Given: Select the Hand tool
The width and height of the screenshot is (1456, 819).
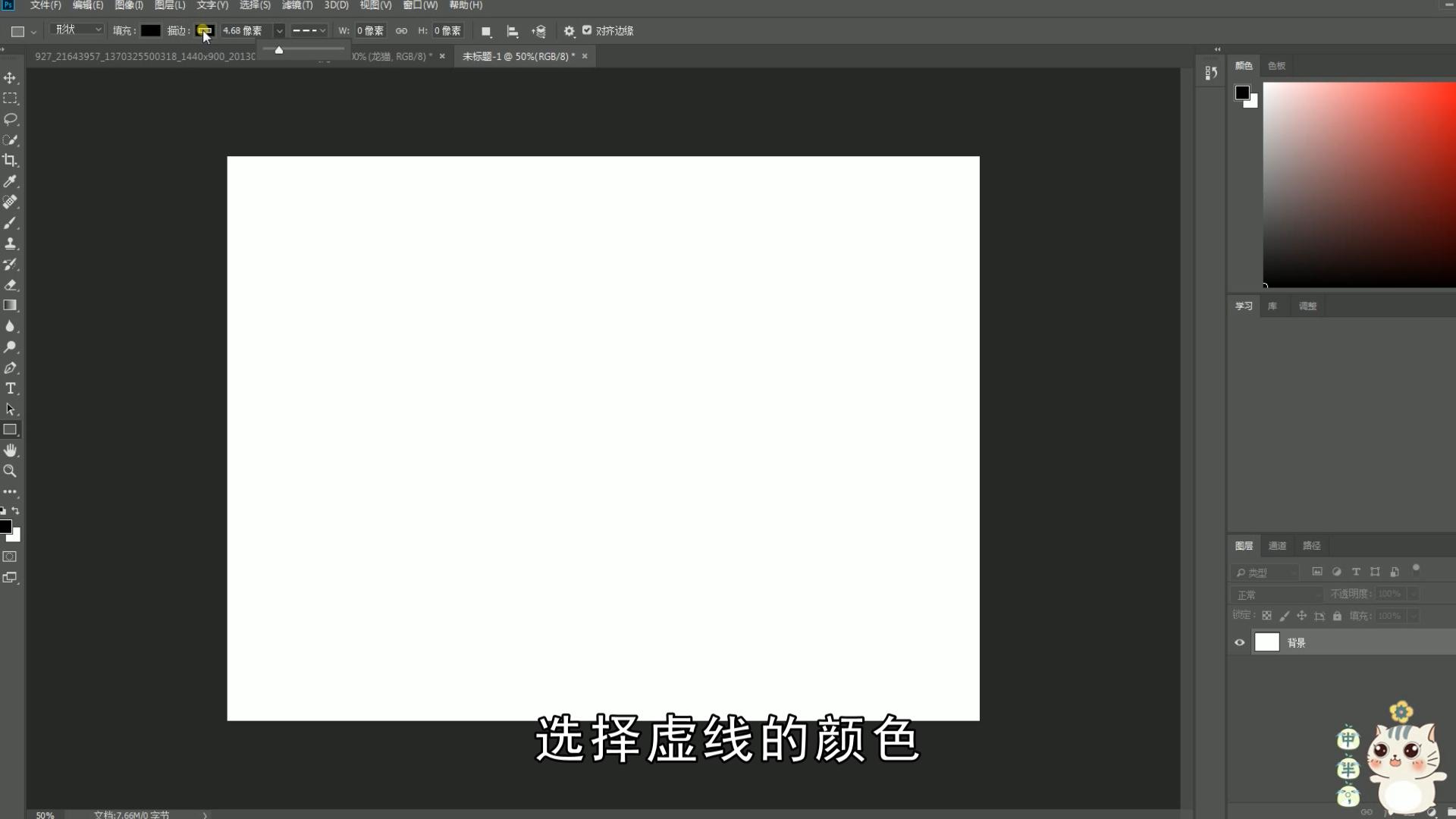Looking at the screenshot, I should (x=10, y=450).
